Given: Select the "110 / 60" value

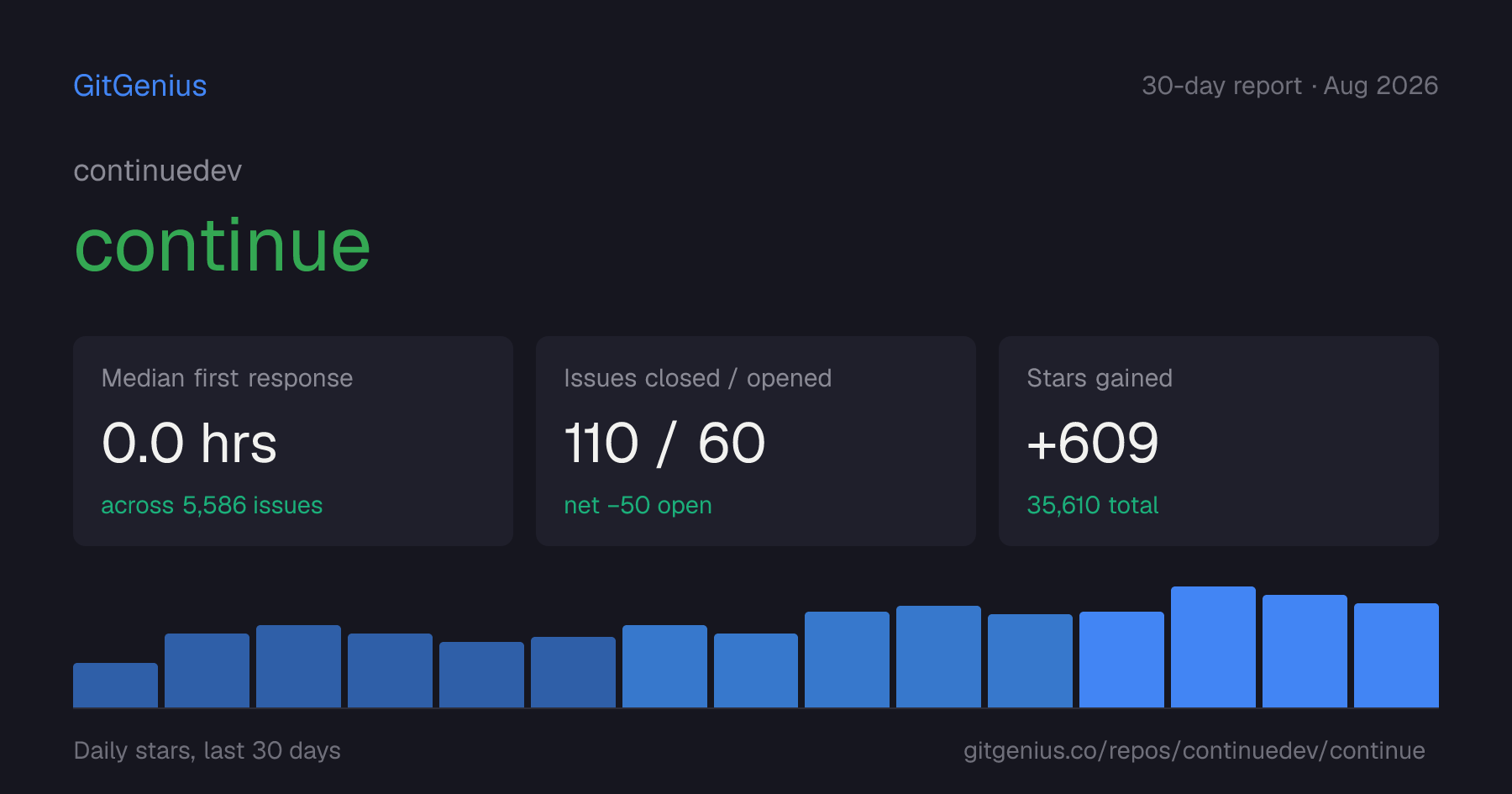Looking at the screenshot, I should tap(664, 443).
